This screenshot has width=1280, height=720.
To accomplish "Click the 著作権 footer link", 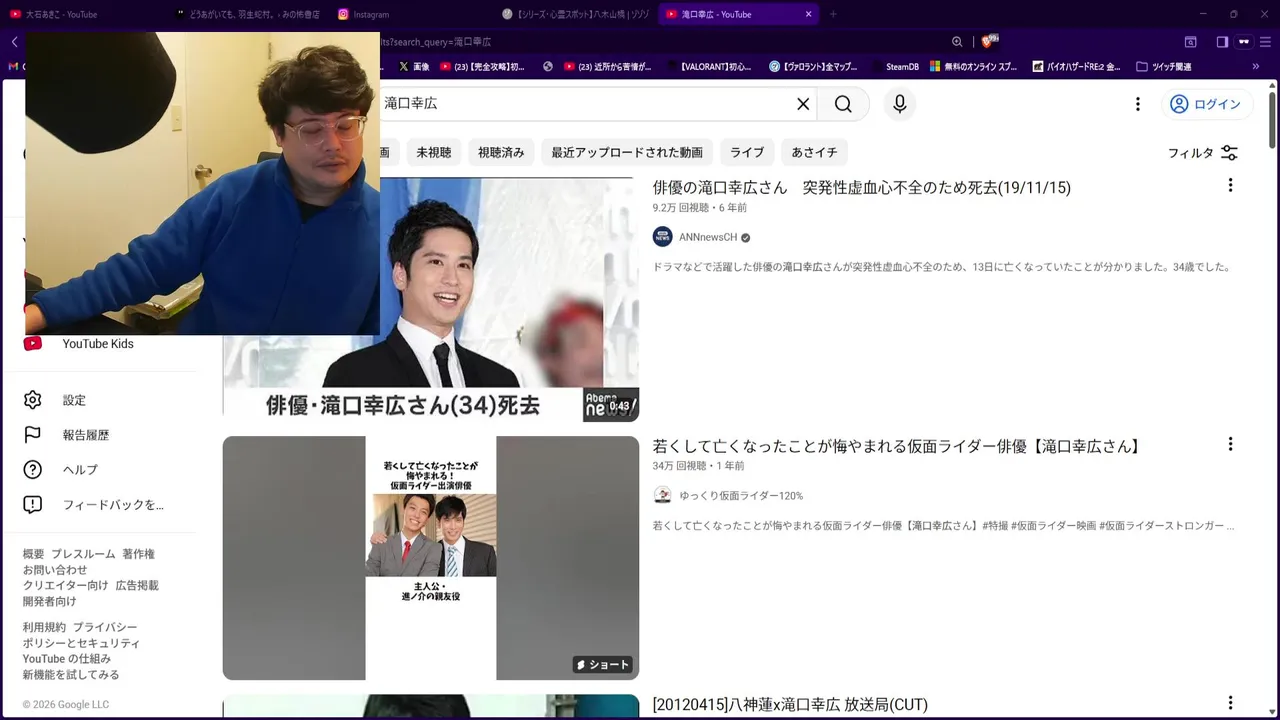I will (x=138, y=554).
